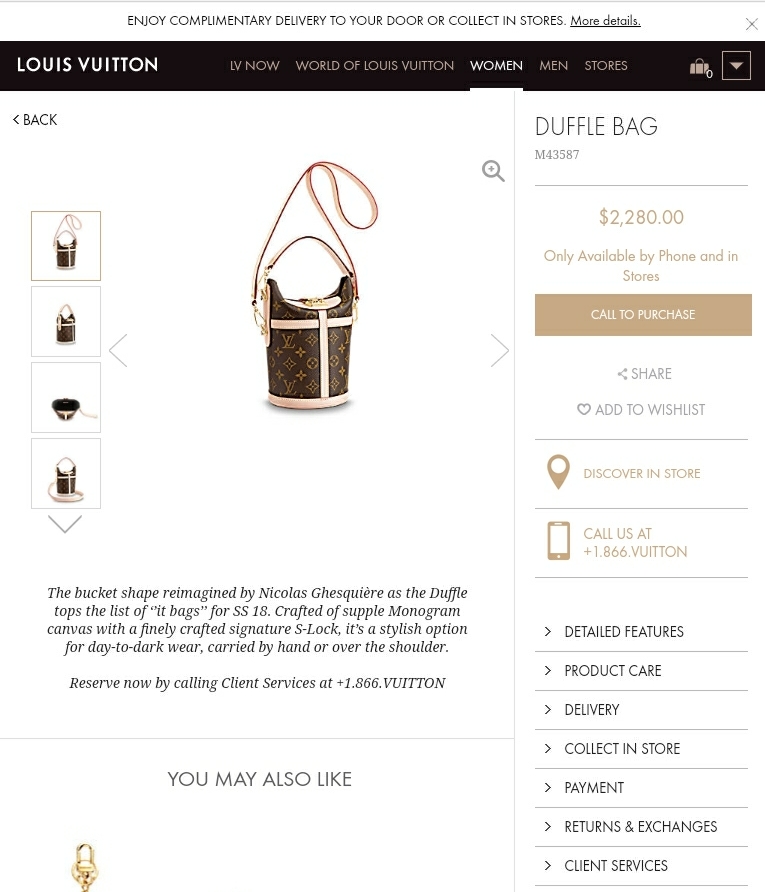Click the map pin Discover in Store icon
Image resolution: width=765 pixels, height=892 pixels.
pos(558,472)
